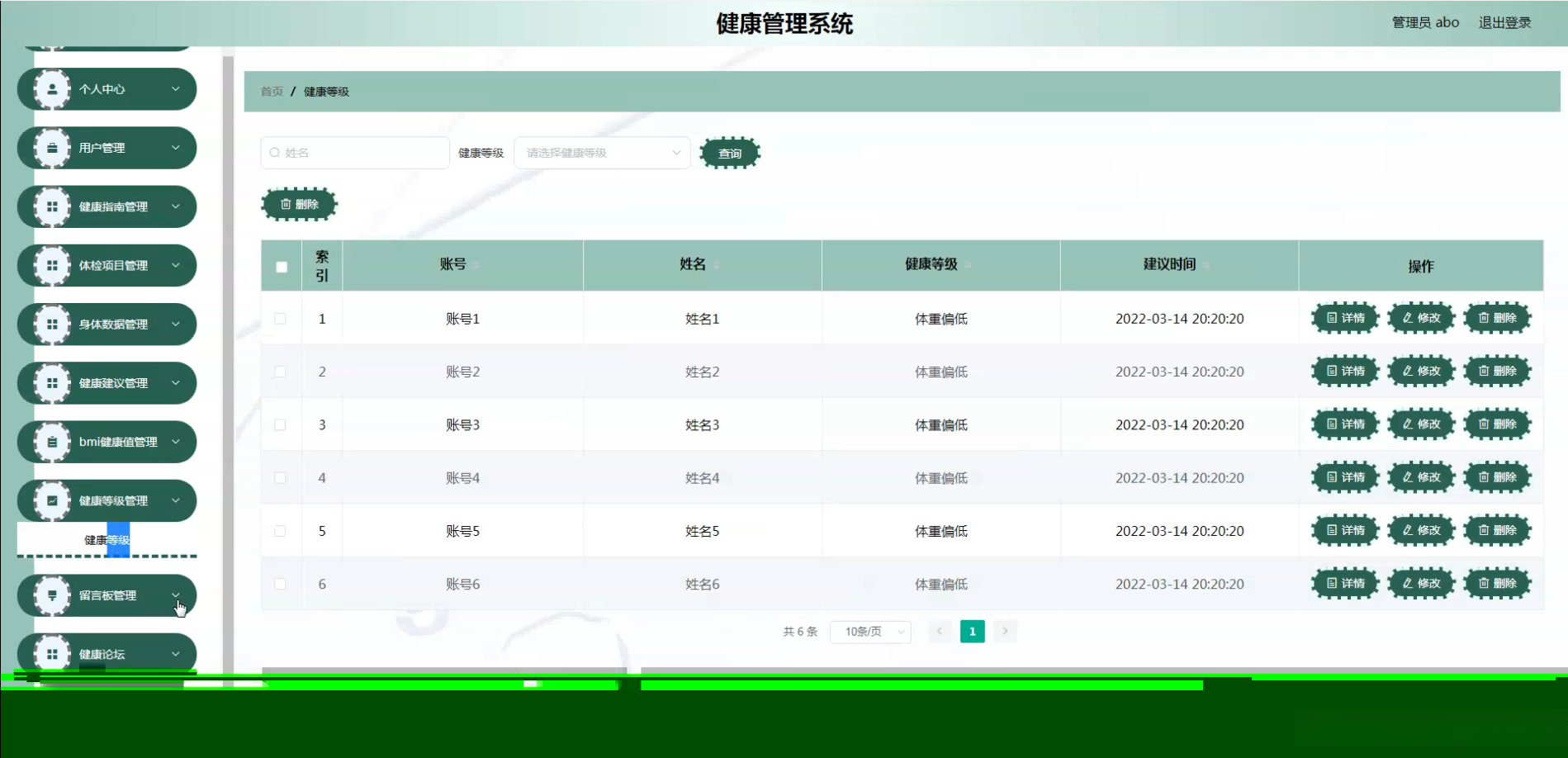Open 健康指南管理 sidebar menu label
1568x758 pixels.
[x=113, y=206]
